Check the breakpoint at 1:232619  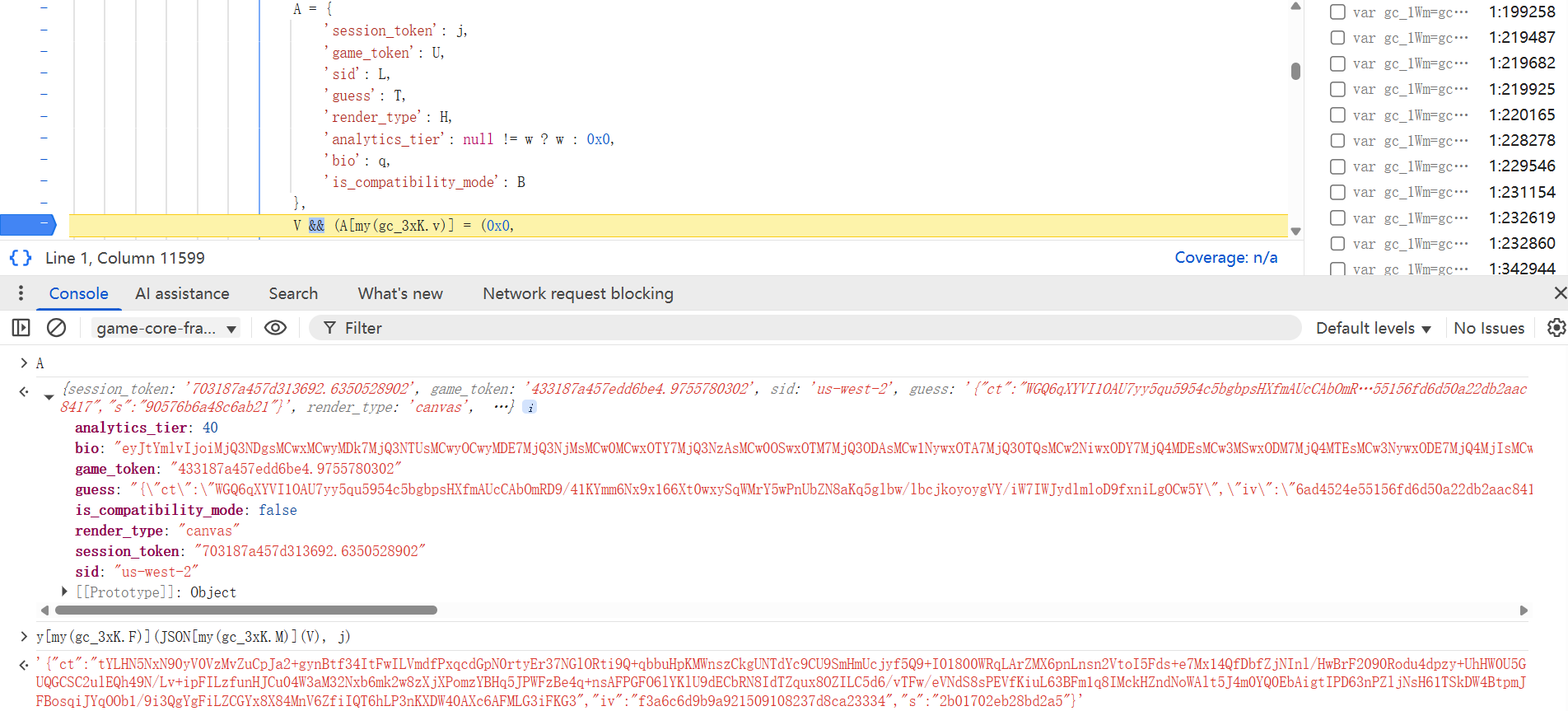tap(1338, 218)
